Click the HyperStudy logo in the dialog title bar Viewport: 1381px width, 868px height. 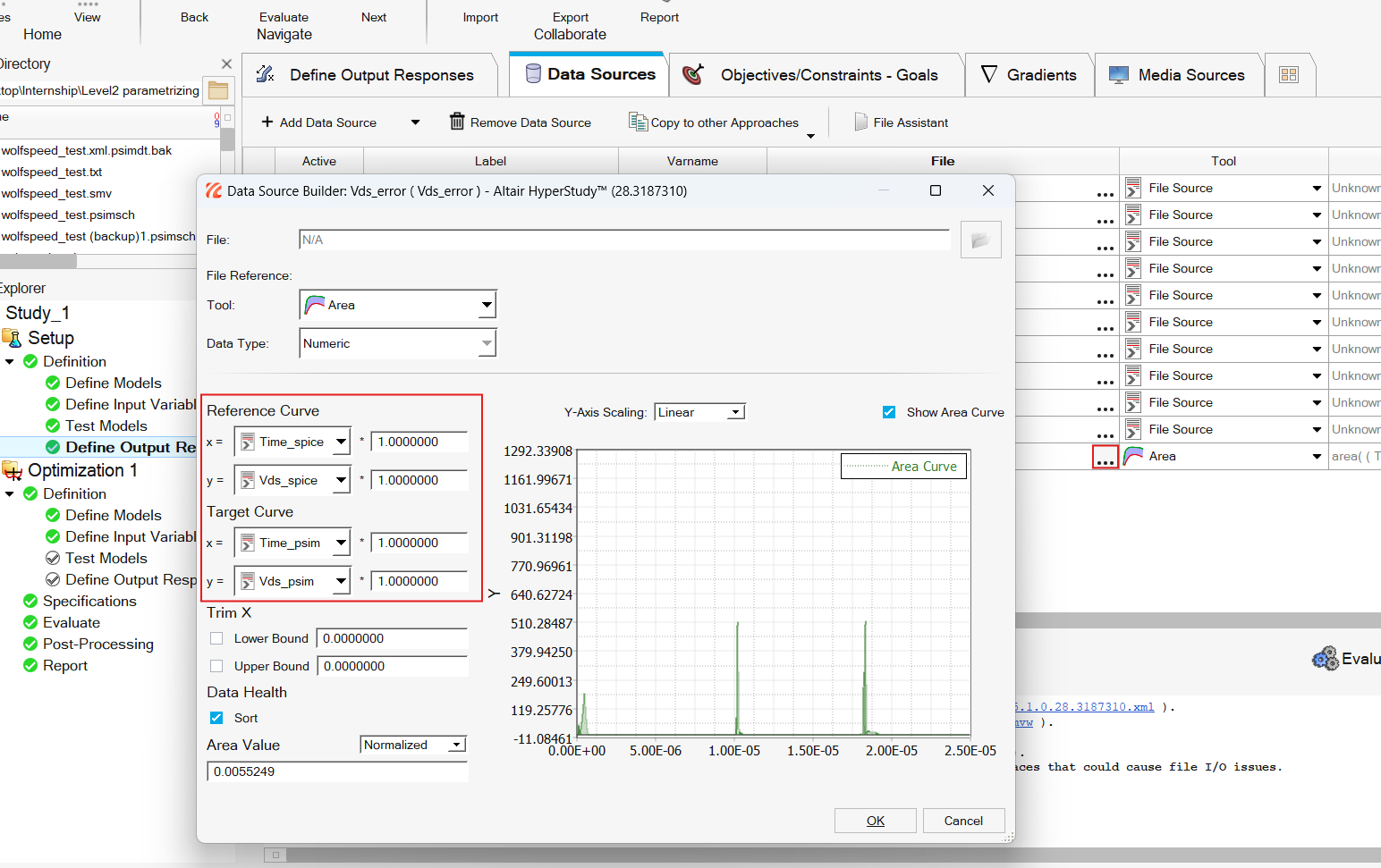pyautogui.click(x=214, y=190)
